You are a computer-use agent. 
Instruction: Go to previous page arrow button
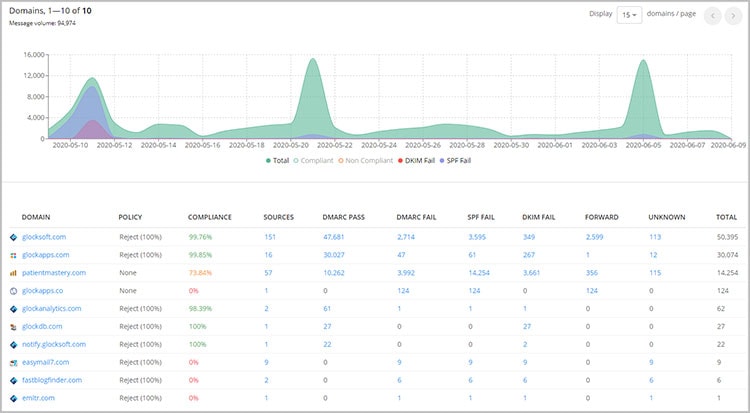712,16
